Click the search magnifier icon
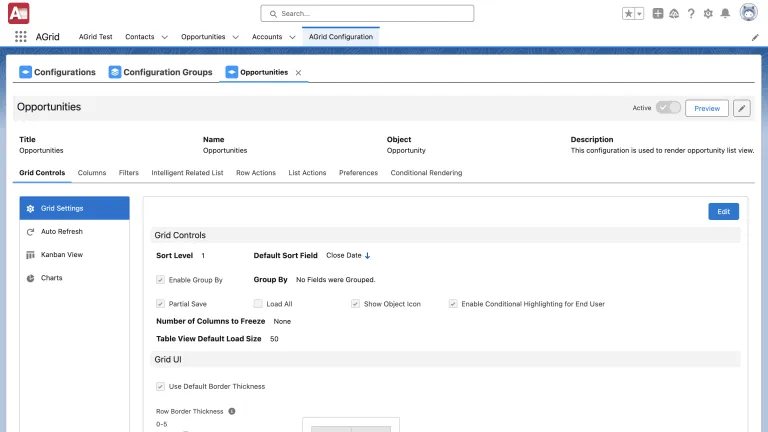Screen dimensions: 768x432 [x=273, y=14]
